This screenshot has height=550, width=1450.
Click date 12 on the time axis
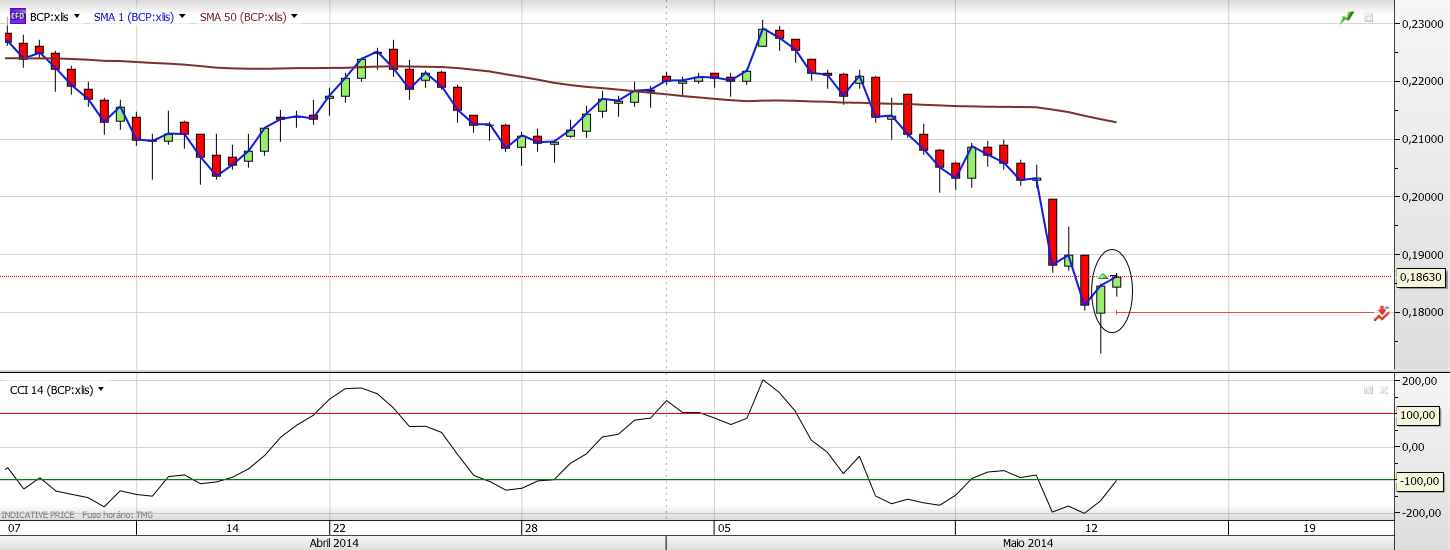point(1091,527)
